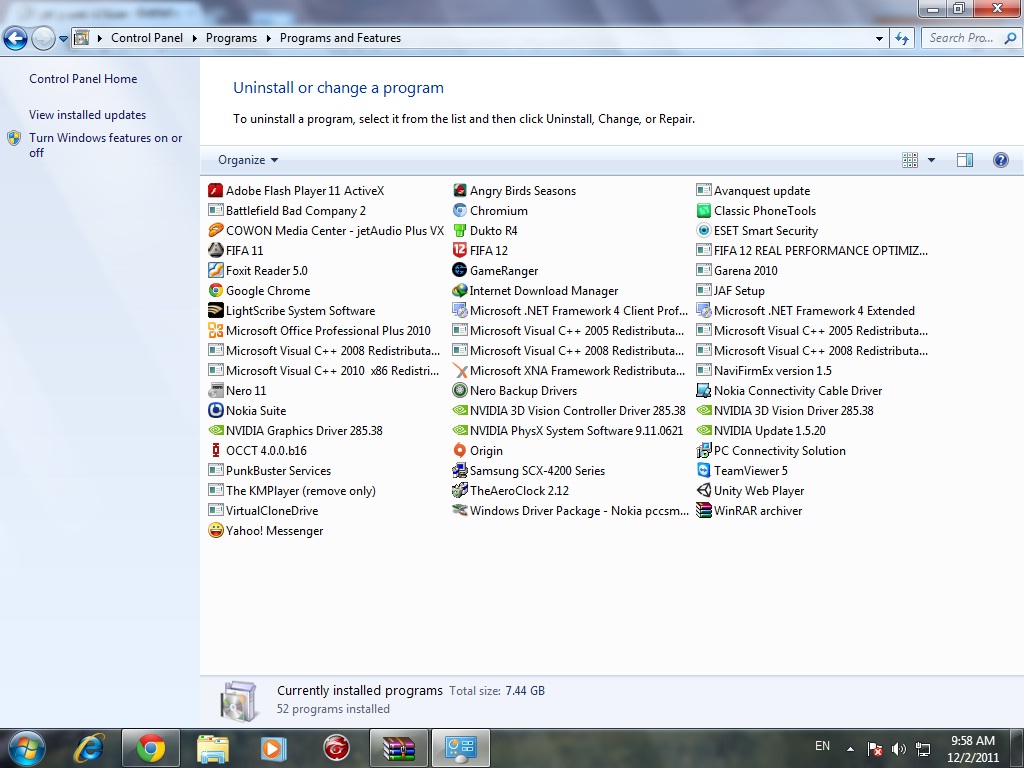The height and width of the screenshot is (768, 1024).
Task: Click the TheAeroClock 2.12 icon
Action: coord(460,490)
